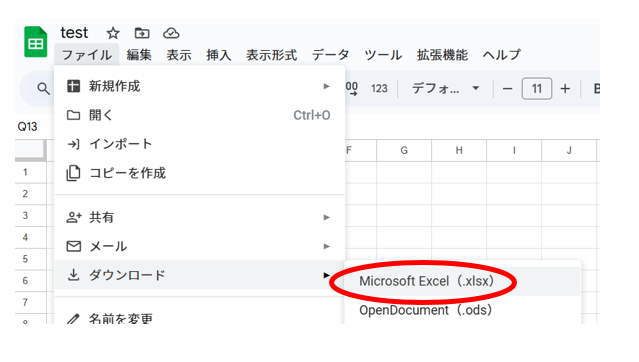This screenshot has width=639, height=362.
Task: Choose インポート from the file menu
Action: 200,144
